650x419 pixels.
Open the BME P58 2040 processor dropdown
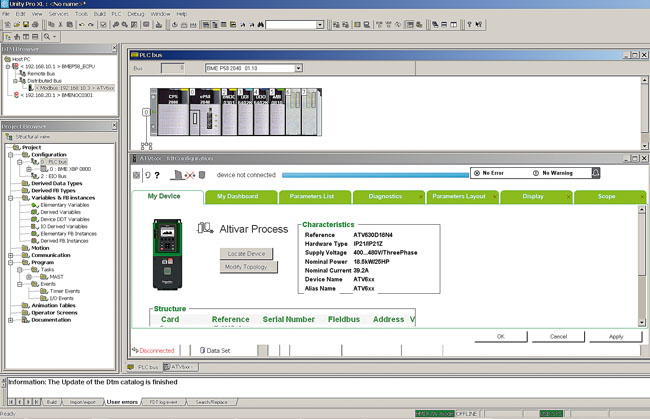[x=298, y=68]
